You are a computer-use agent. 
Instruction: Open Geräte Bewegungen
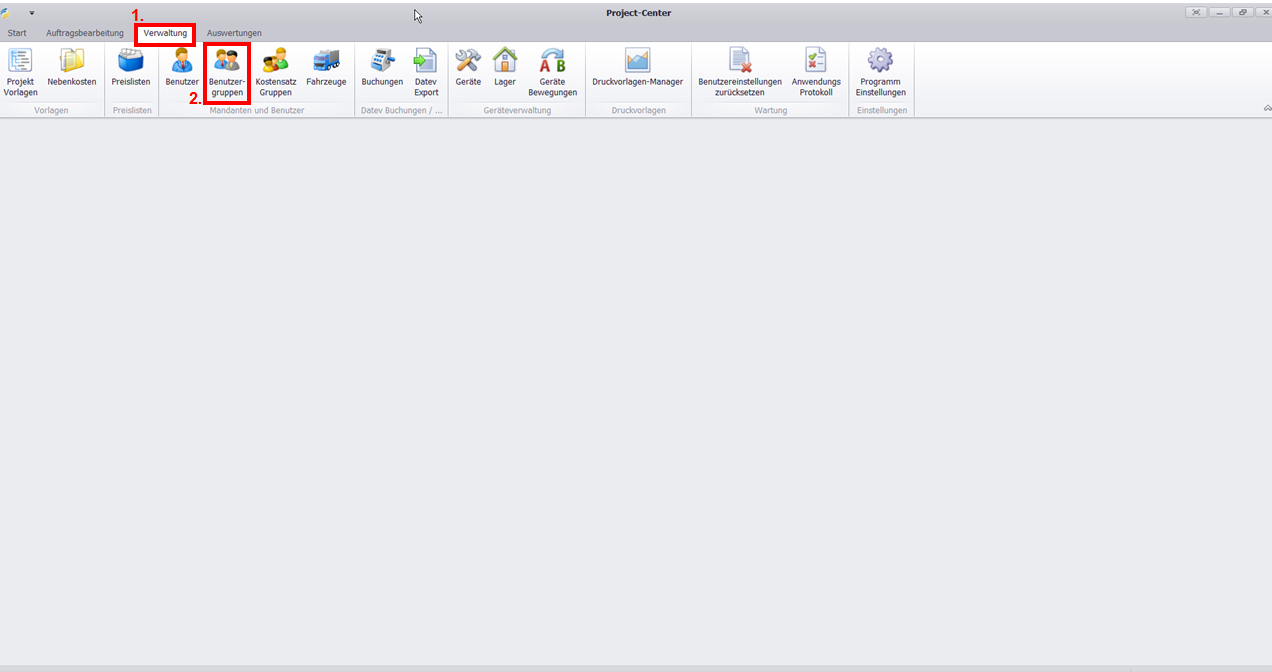[552, 71]
